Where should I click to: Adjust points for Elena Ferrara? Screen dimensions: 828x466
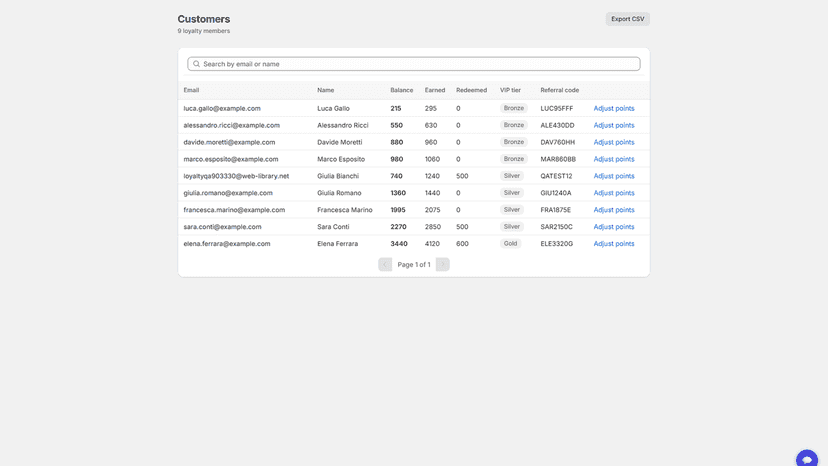614,244
